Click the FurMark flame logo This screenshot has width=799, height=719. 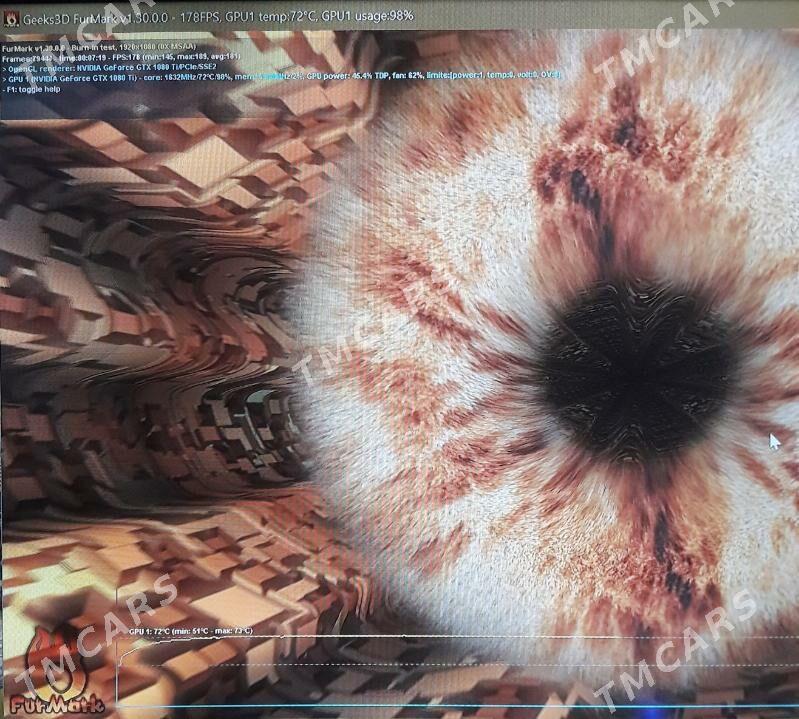click(57, 671)
